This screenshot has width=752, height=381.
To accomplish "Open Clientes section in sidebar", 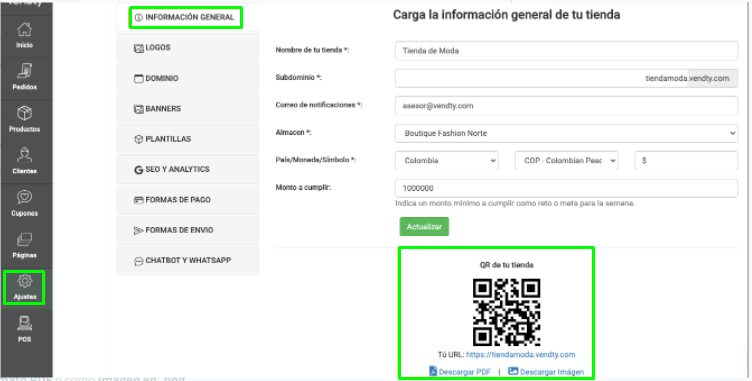I will click(x=25, y=162).
